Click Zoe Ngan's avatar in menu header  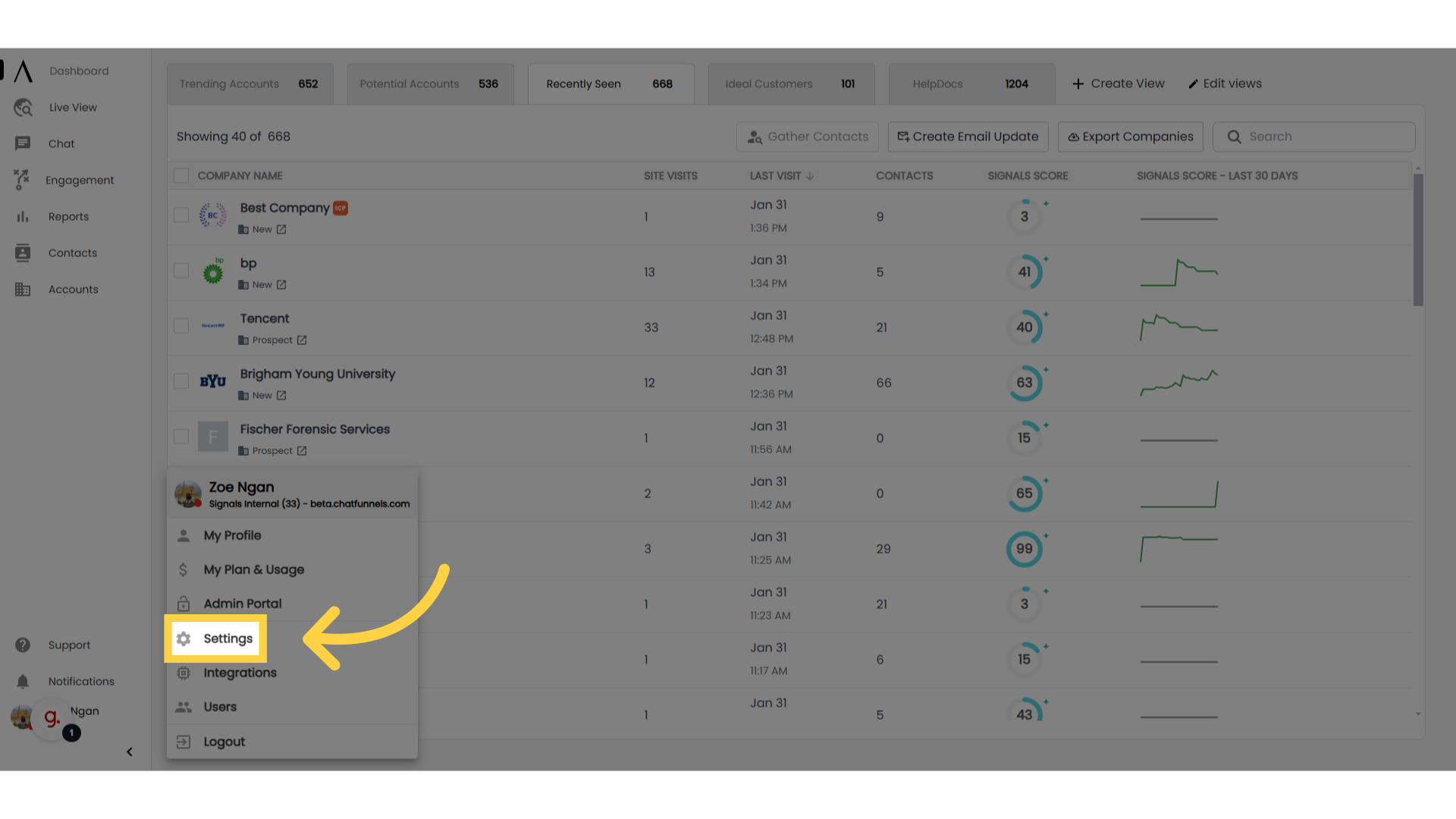pos(188,494)
